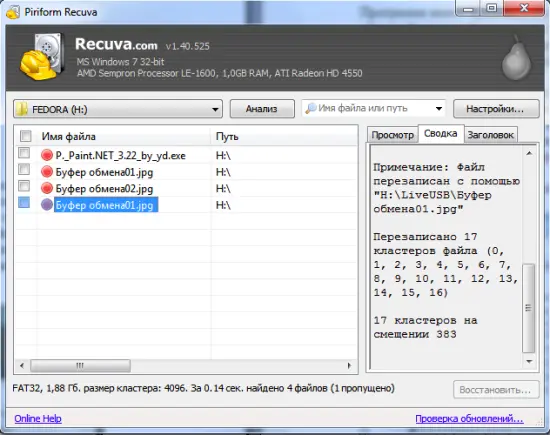550x435 pixels.
Task: Check the box for P._Paint.NET_3.22_by_yd.exe
Action: coord(24,153)
